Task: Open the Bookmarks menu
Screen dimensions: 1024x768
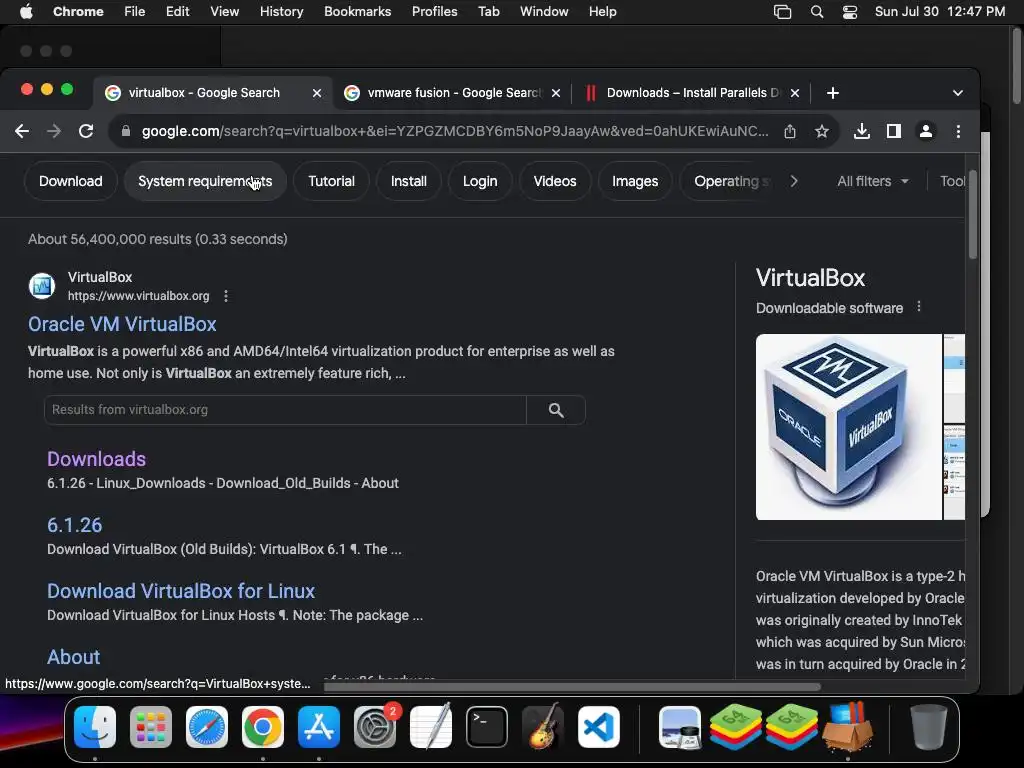Action: pyautogui.click(x=357, y=12)
